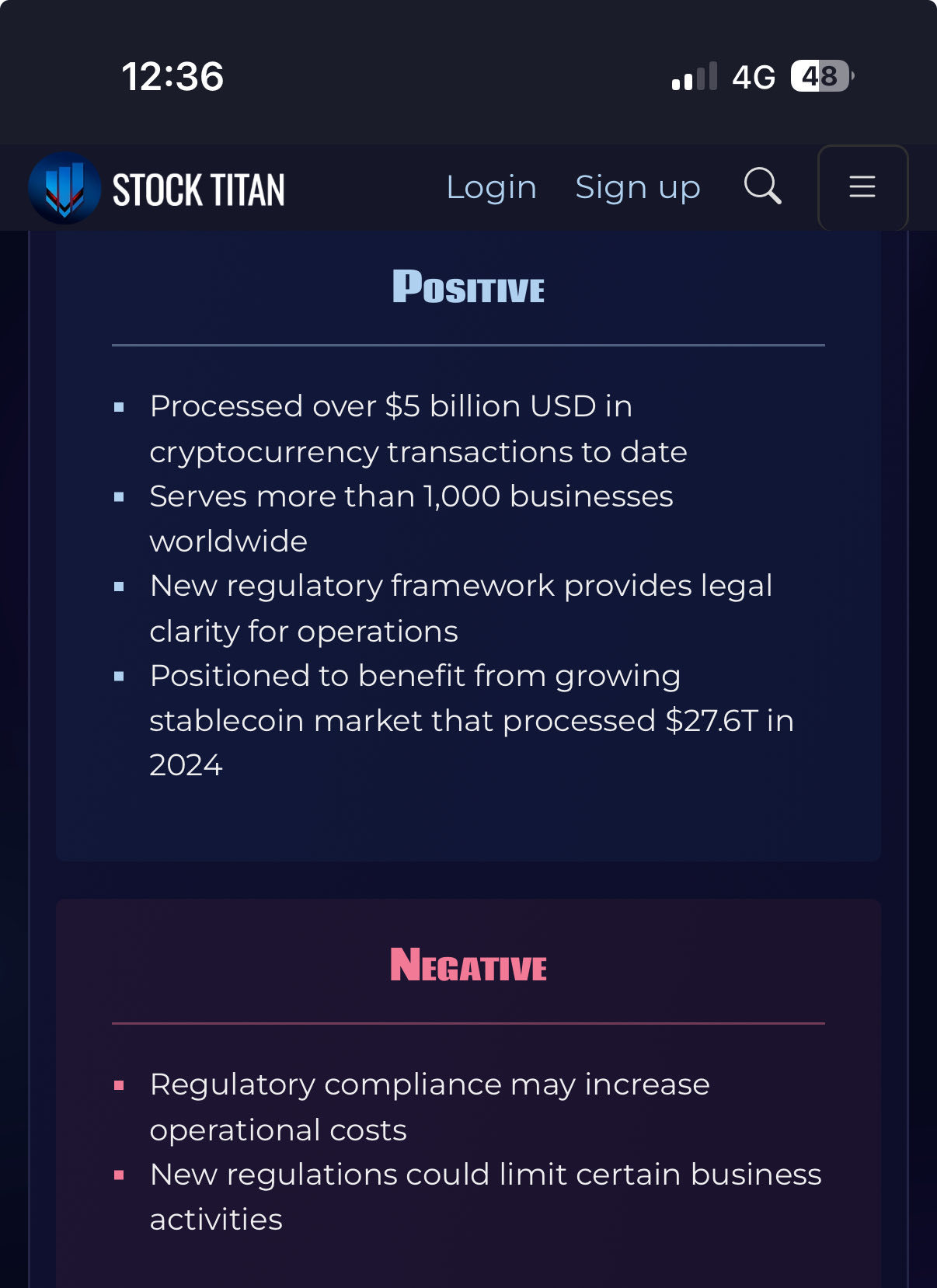The height and width of the screenshot is (1288, 937).
Task: Select the Positive section heading
Action: (x=468, y=287)
